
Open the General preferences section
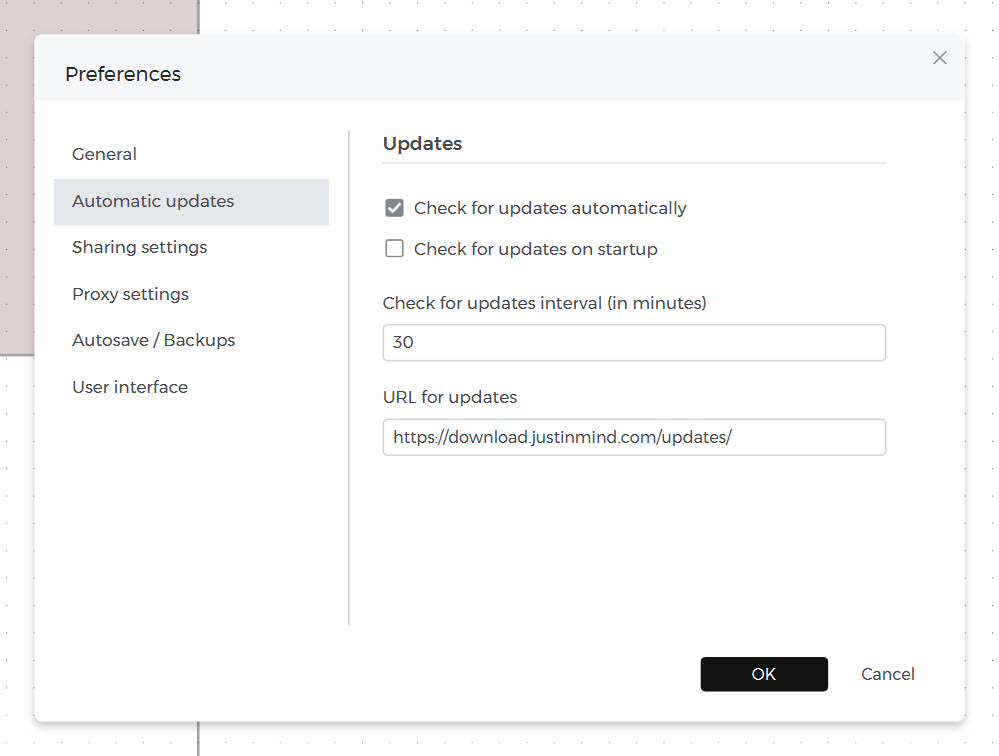(x=104, y=154)
